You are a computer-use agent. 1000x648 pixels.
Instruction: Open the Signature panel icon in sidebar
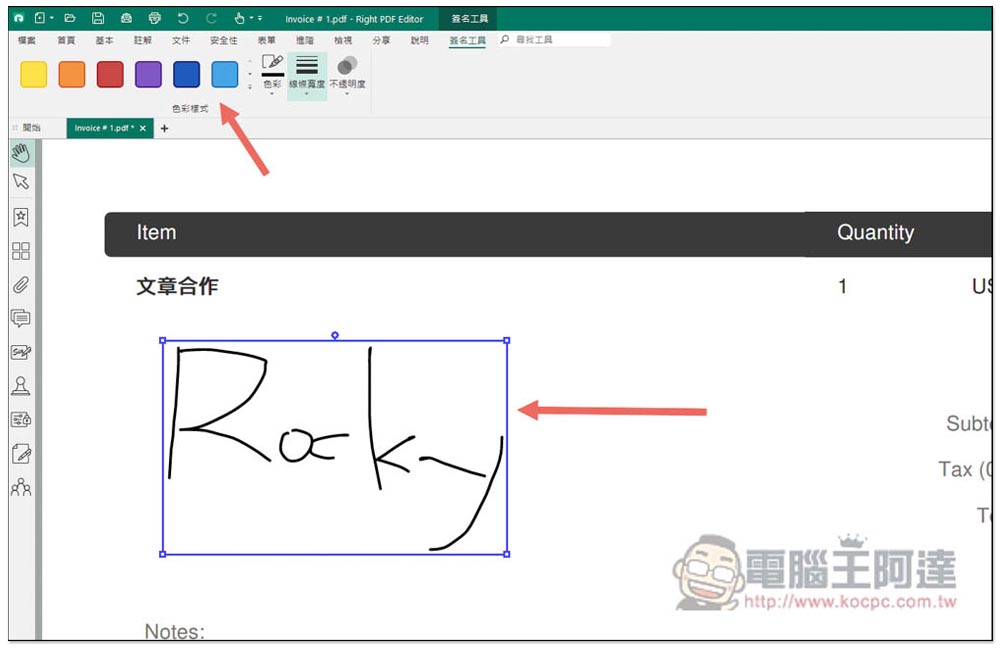(x=20, y=352)
